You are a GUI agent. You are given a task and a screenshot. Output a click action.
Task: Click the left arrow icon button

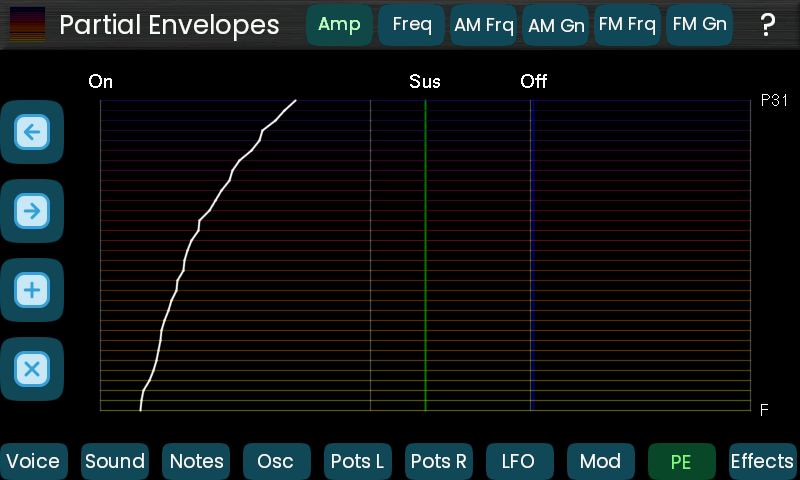(32, 132)
